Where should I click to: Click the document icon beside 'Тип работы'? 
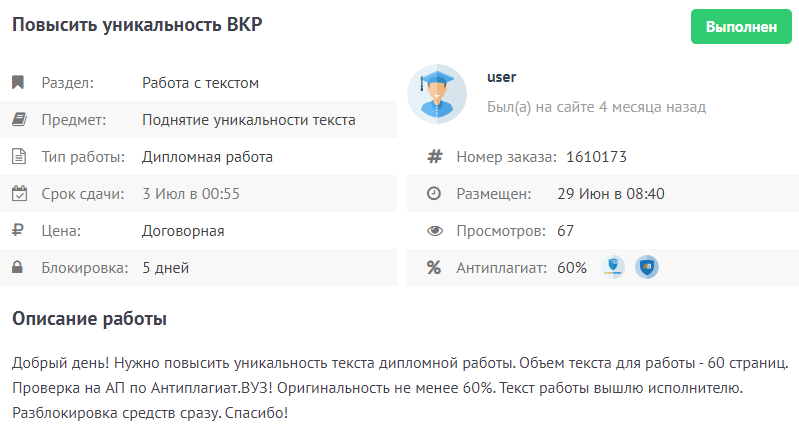point(18,157)
